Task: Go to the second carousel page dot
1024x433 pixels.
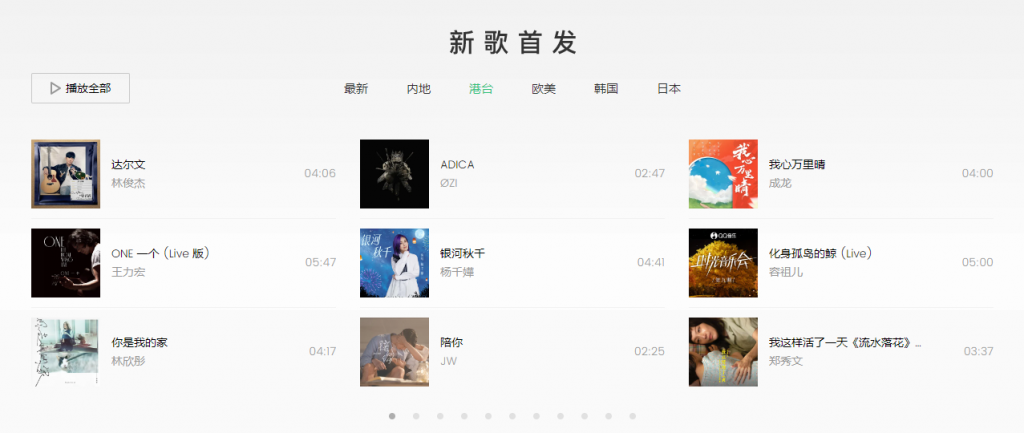Action: 416,416
